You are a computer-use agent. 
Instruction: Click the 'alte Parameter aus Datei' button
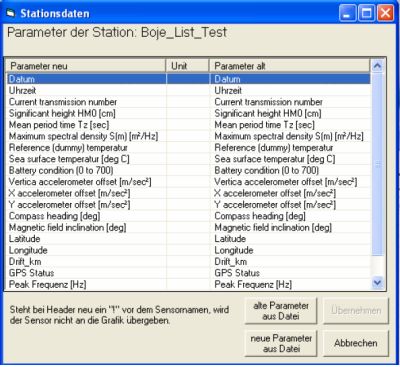click(x=281, y=311)
